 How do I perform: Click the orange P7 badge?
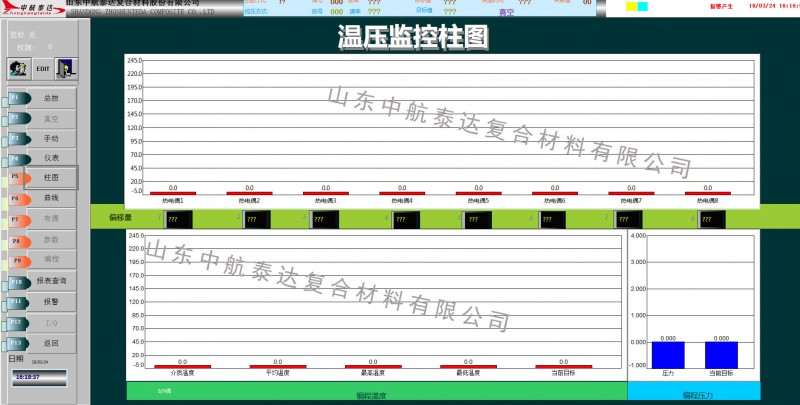click(x=19, y=220)
